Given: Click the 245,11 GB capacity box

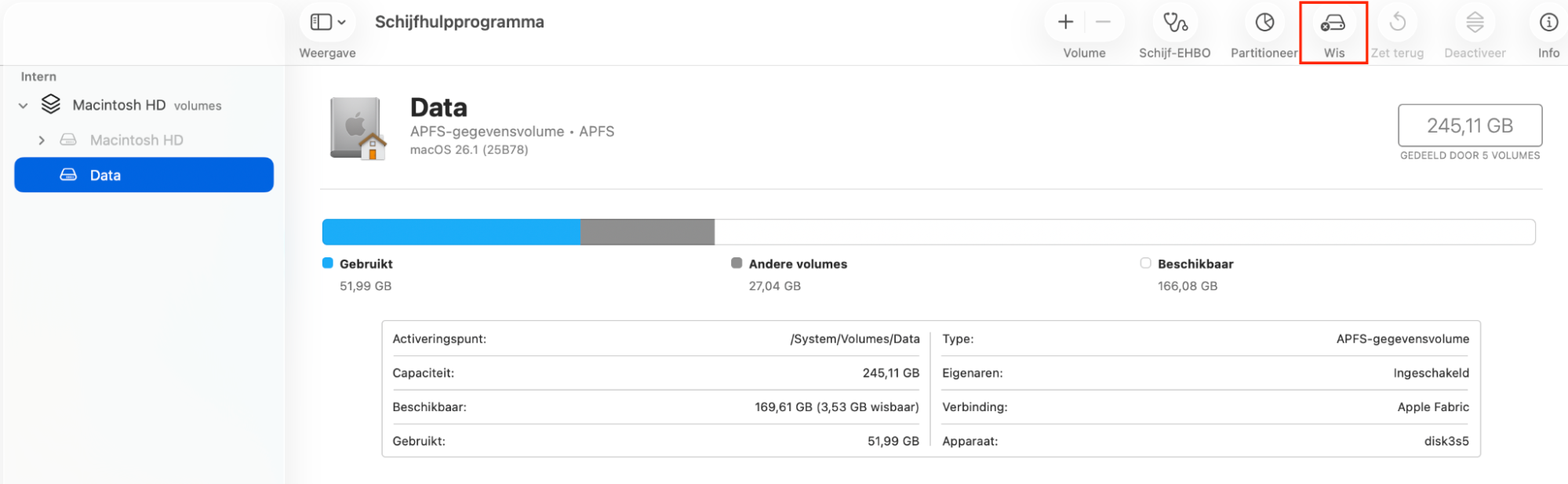Looking at the screenshot, I should 1469,126.
